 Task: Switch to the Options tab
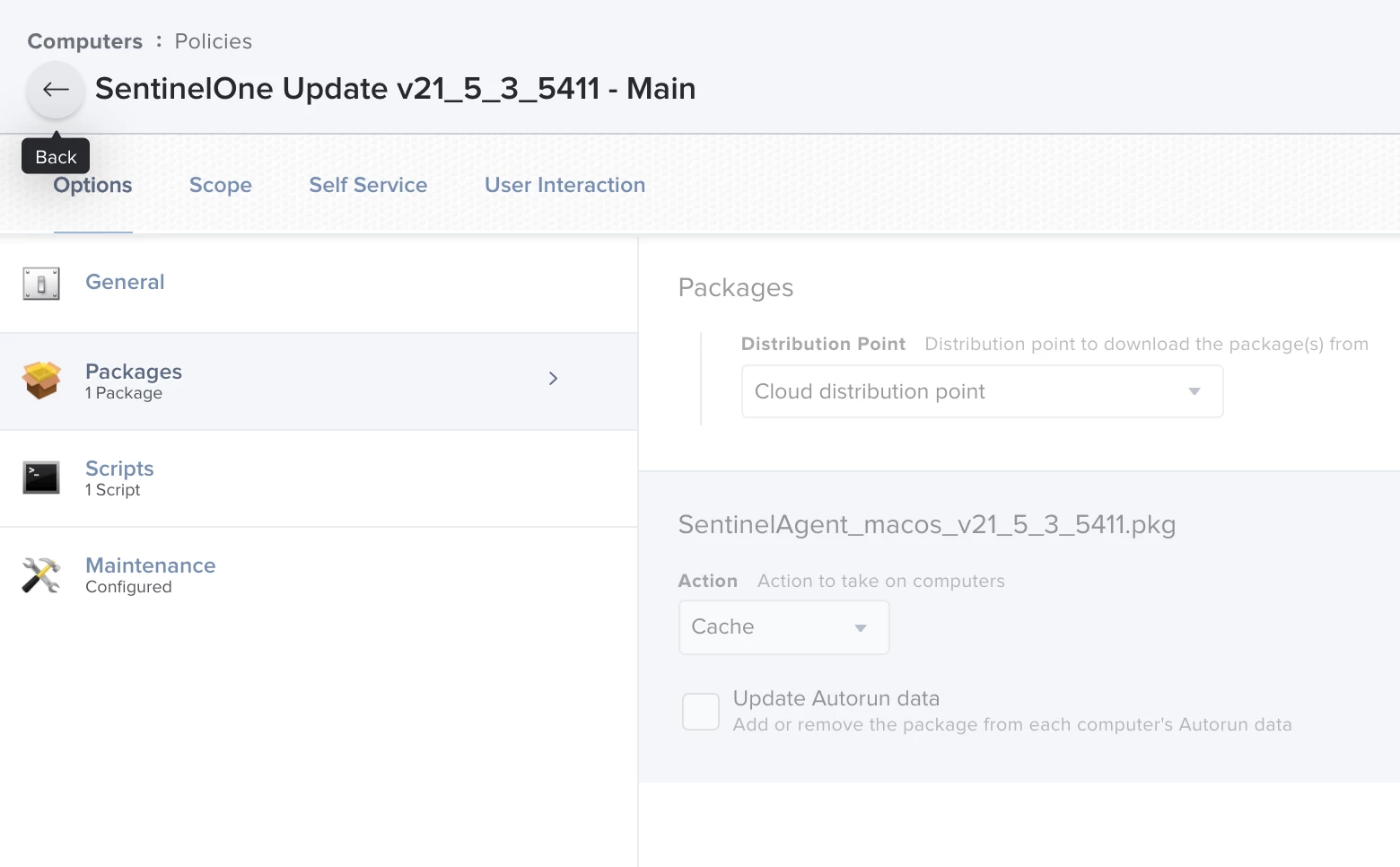click(92, 185)
